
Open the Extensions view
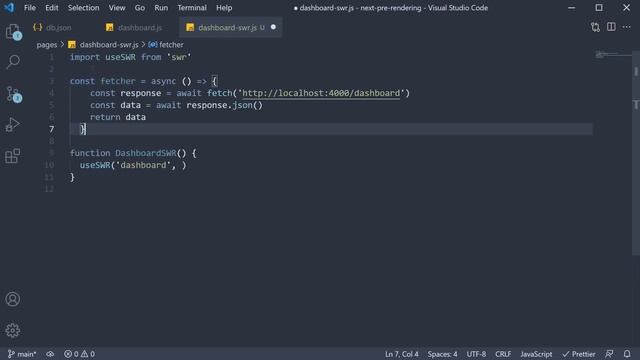click(13, 156)
